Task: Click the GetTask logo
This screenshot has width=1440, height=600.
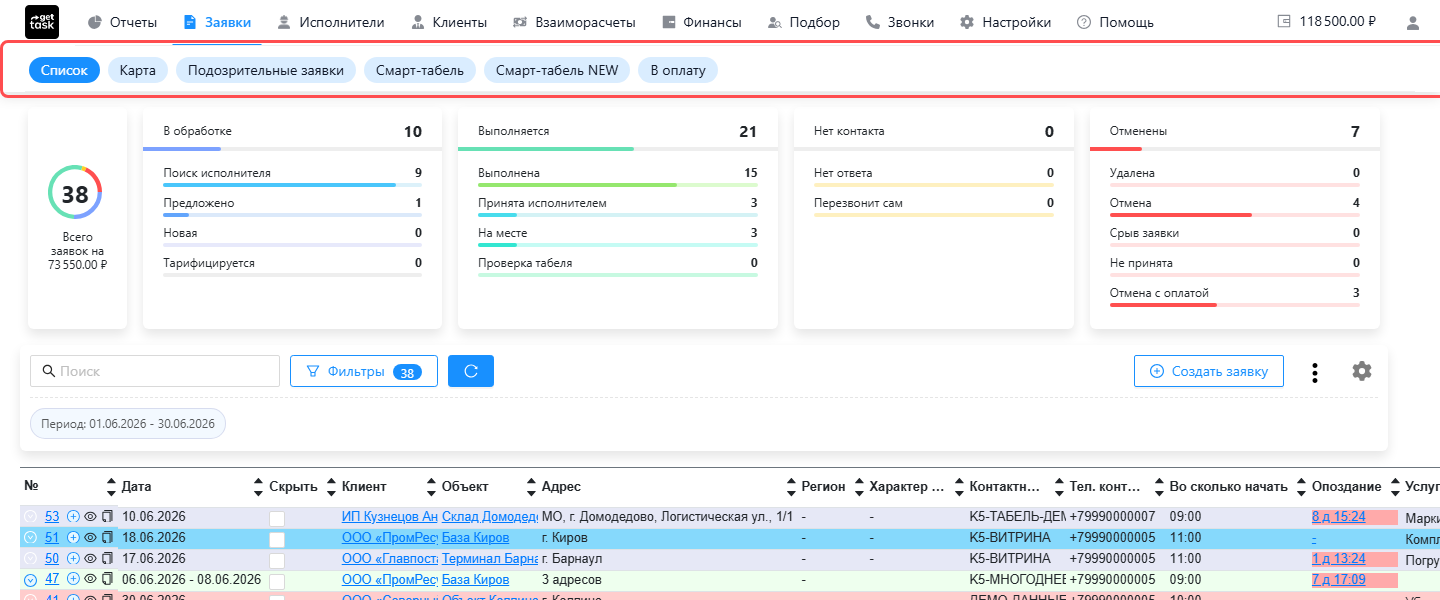Action: pos(42,21)
